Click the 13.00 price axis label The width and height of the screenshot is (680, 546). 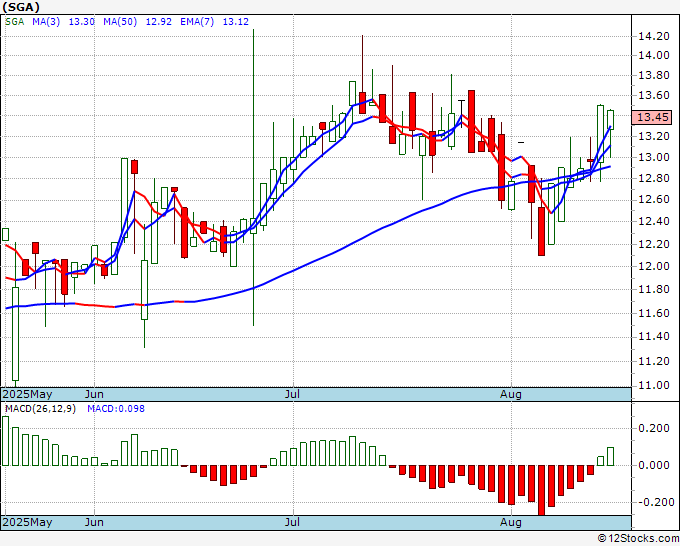click(654, 157)
